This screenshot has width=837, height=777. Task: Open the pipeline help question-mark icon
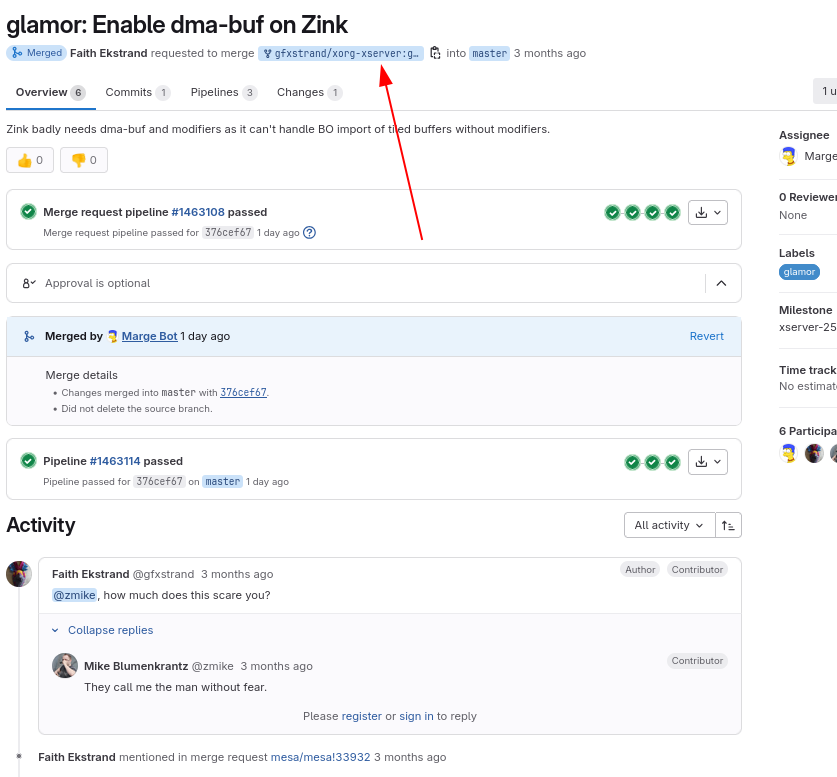(310, 233)
